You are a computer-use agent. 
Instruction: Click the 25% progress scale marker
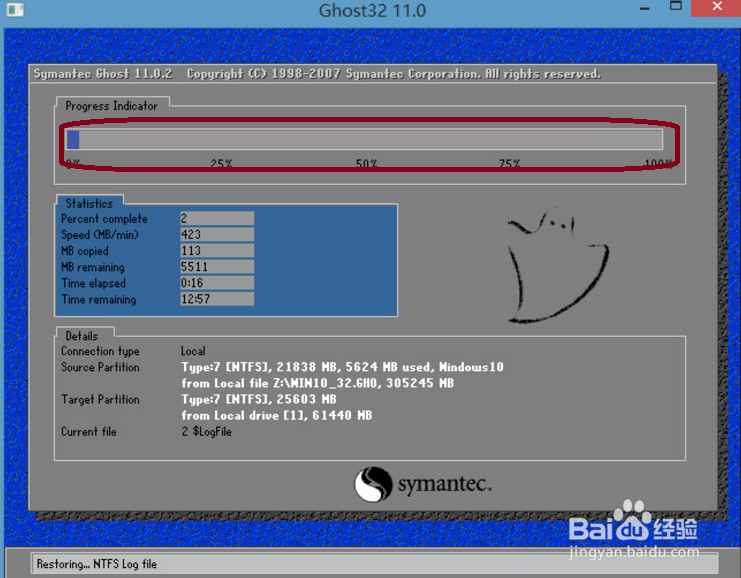click(x=221, y=164)
